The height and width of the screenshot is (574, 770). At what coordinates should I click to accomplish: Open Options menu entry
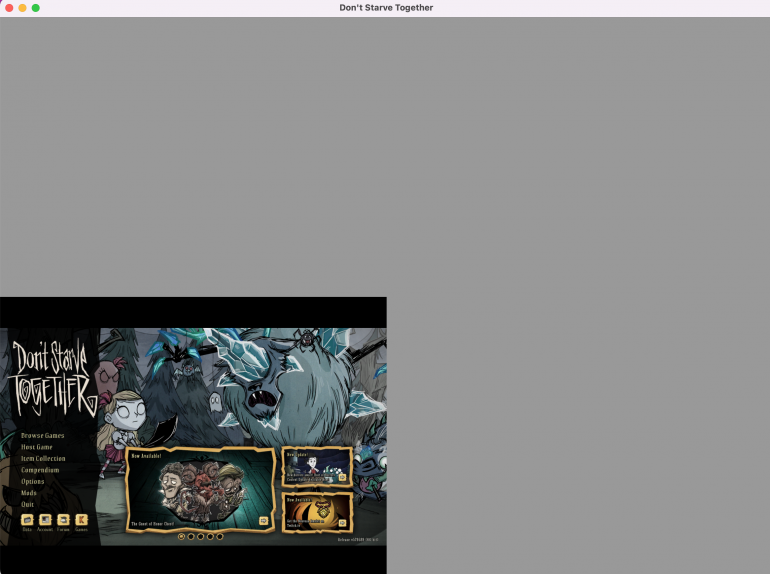32,481
